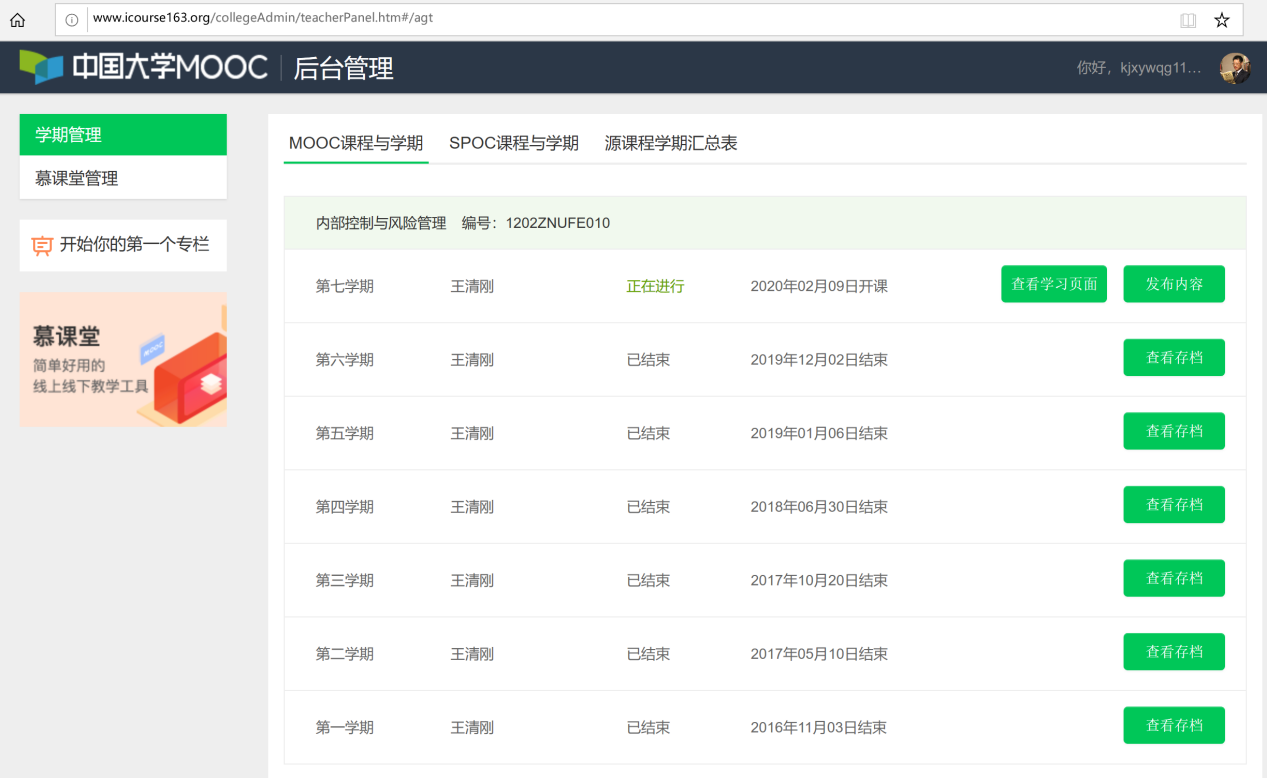Click 查看学习页面 for 第七学期
Image resolution: width=1267 pixels, height=778 pixels.
(1053, 284)
